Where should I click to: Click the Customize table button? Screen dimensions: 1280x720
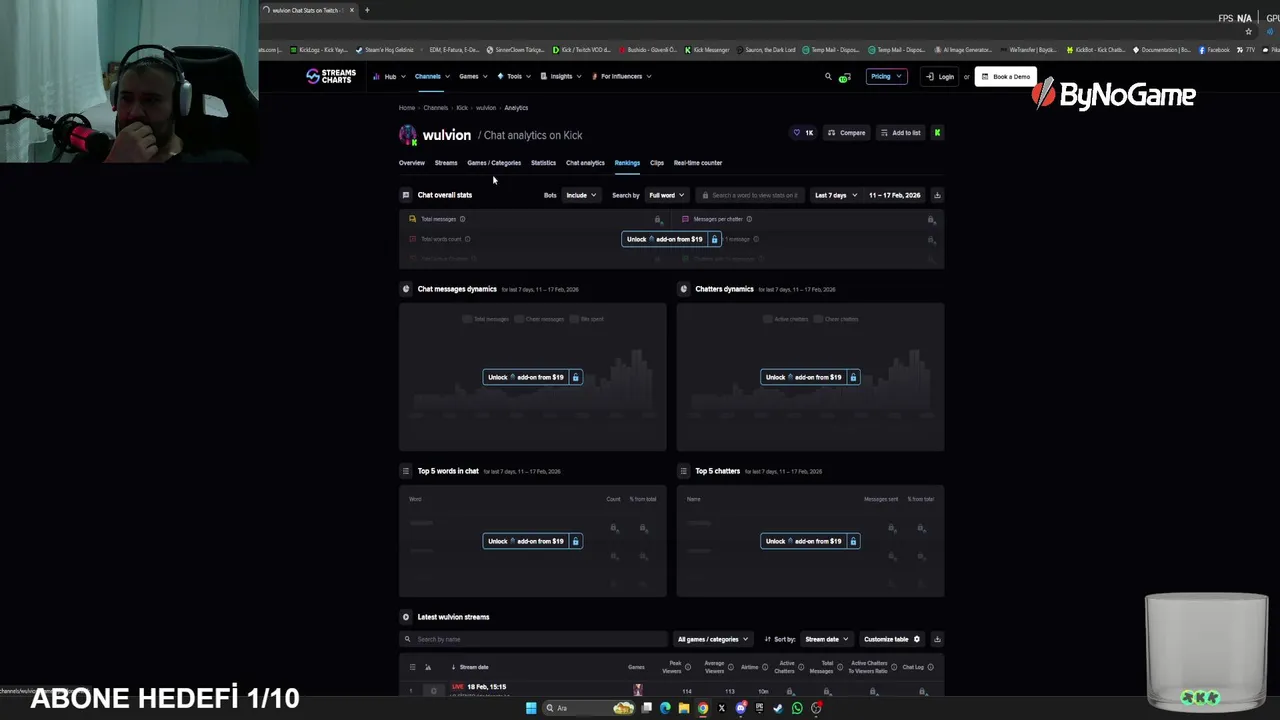tap(892, 639)
